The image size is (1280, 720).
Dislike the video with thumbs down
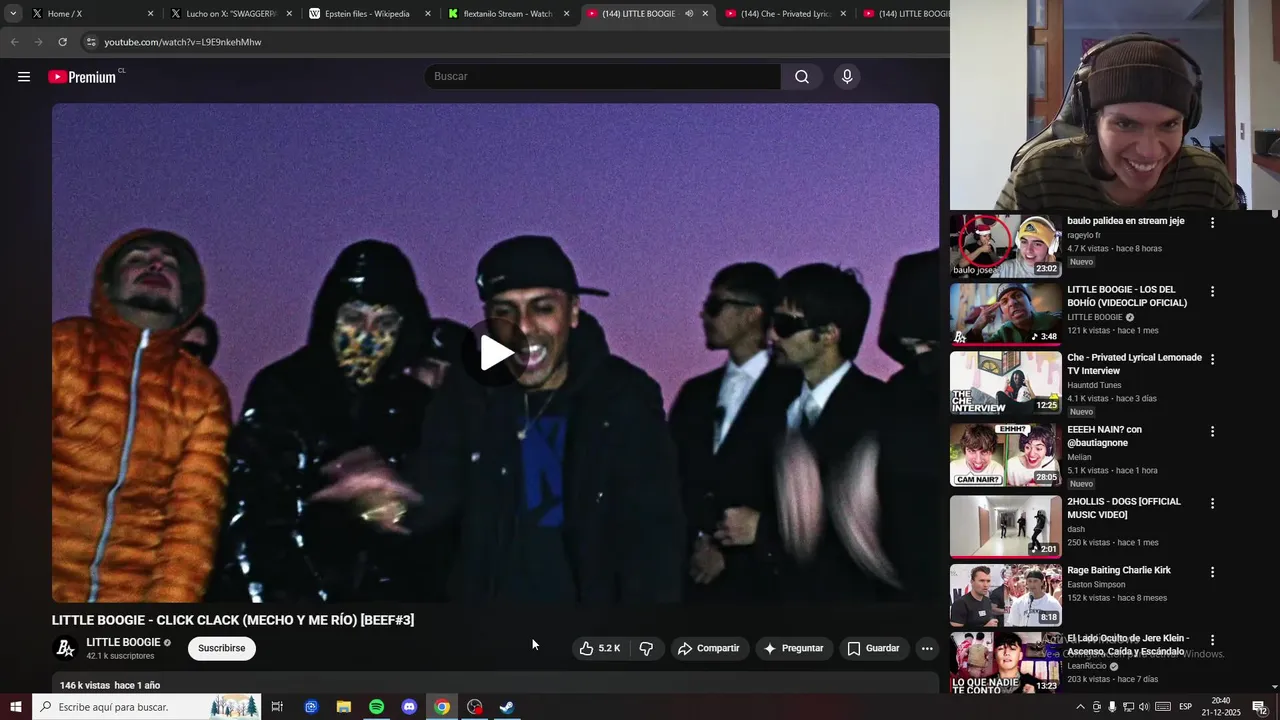(x=646, y=648)
